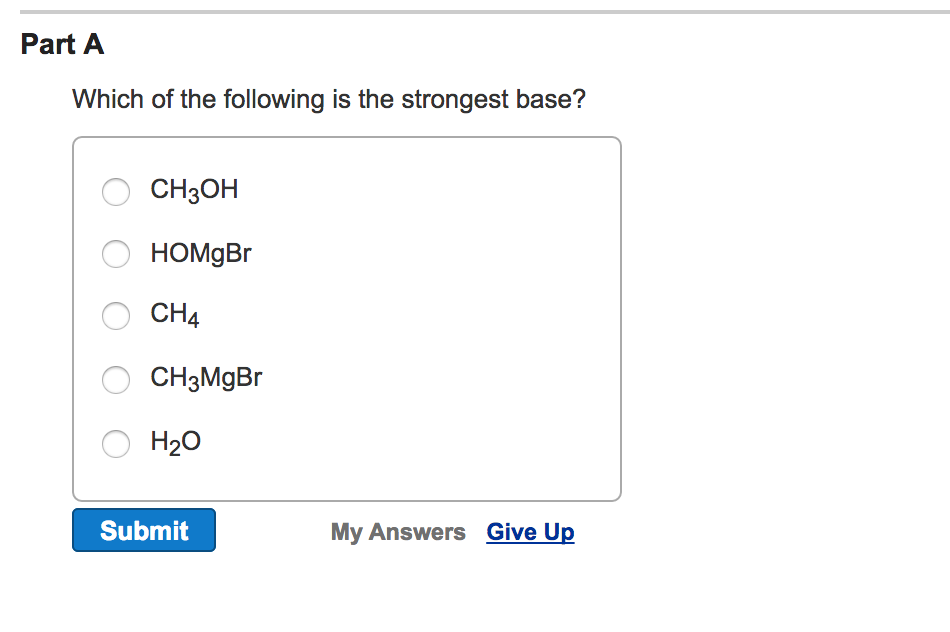Viewport: 950px width, 632px height.
Task: Click the HOMgBr answer label text
Action: [200, 254]
